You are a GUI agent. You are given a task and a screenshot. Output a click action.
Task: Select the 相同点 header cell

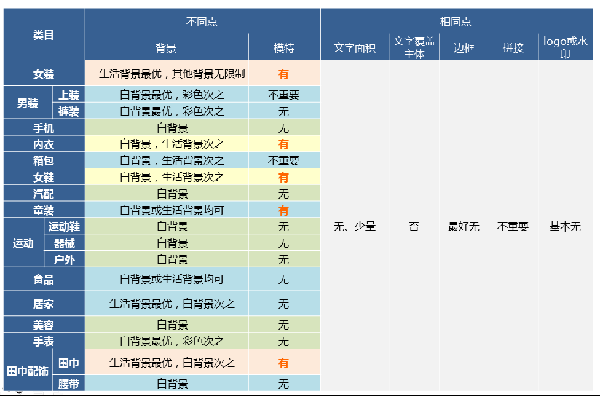point(457,21)
